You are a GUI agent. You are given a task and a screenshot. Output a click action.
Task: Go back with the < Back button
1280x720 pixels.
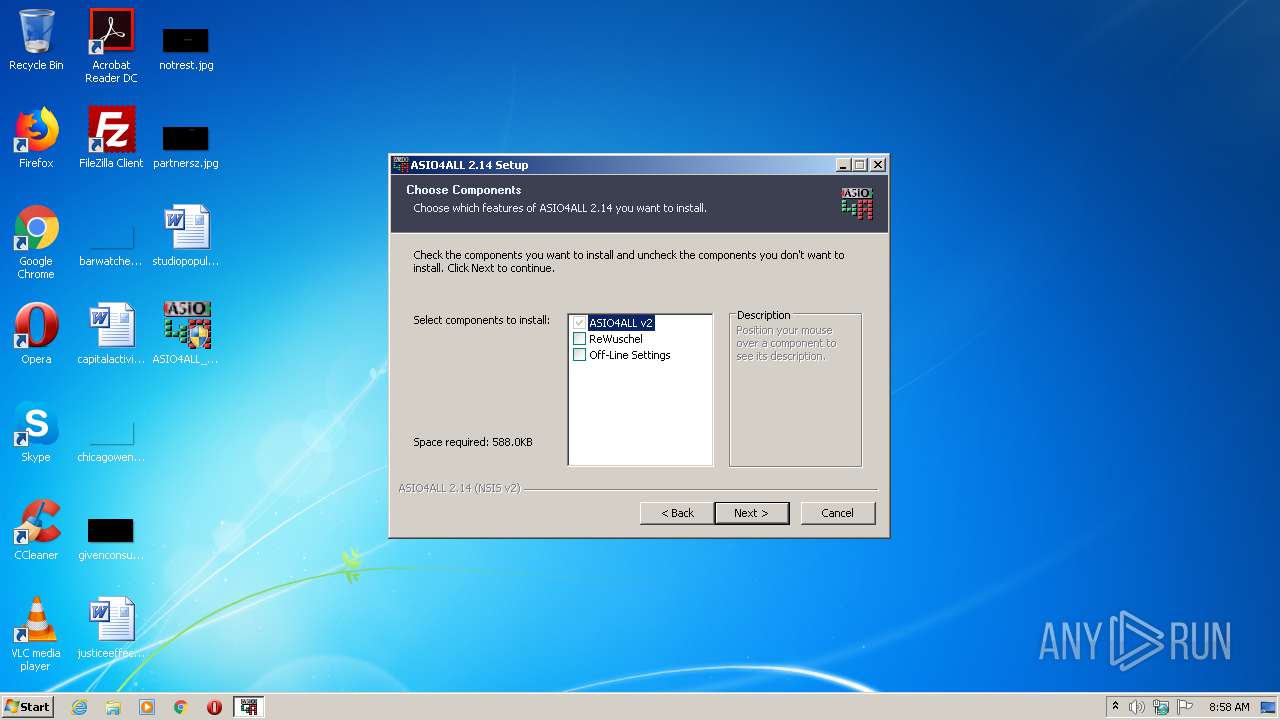coord(677,513)
